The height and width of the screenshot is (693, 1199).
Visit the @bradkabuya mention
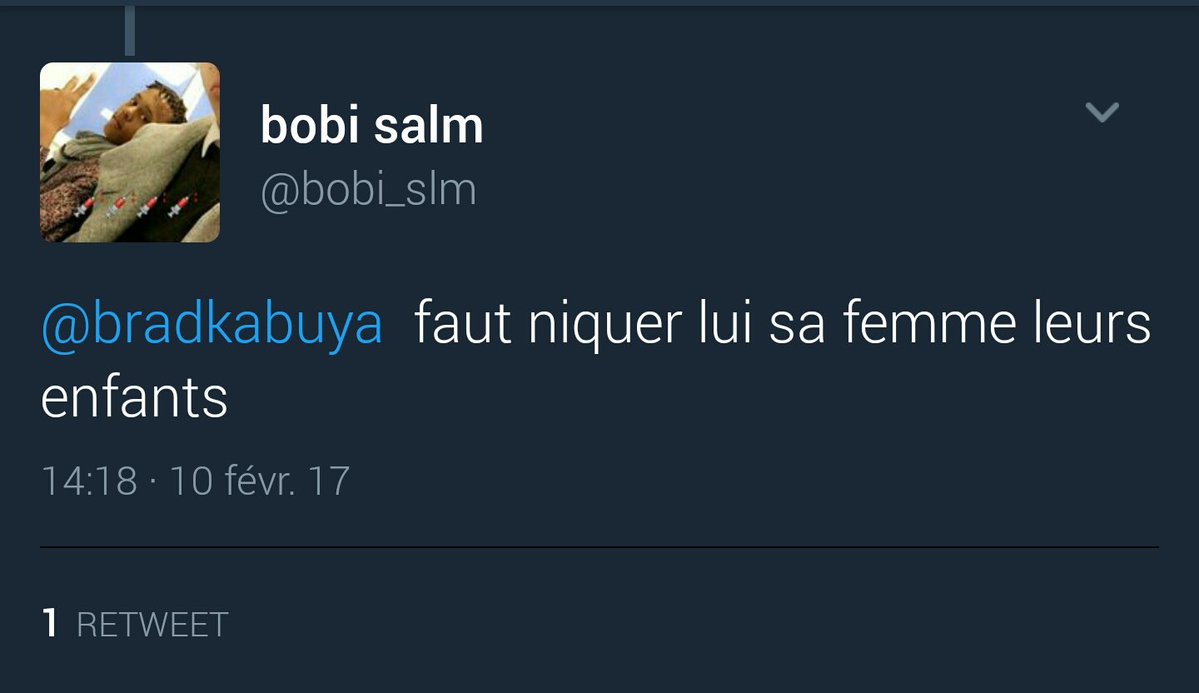click(212, 325)
